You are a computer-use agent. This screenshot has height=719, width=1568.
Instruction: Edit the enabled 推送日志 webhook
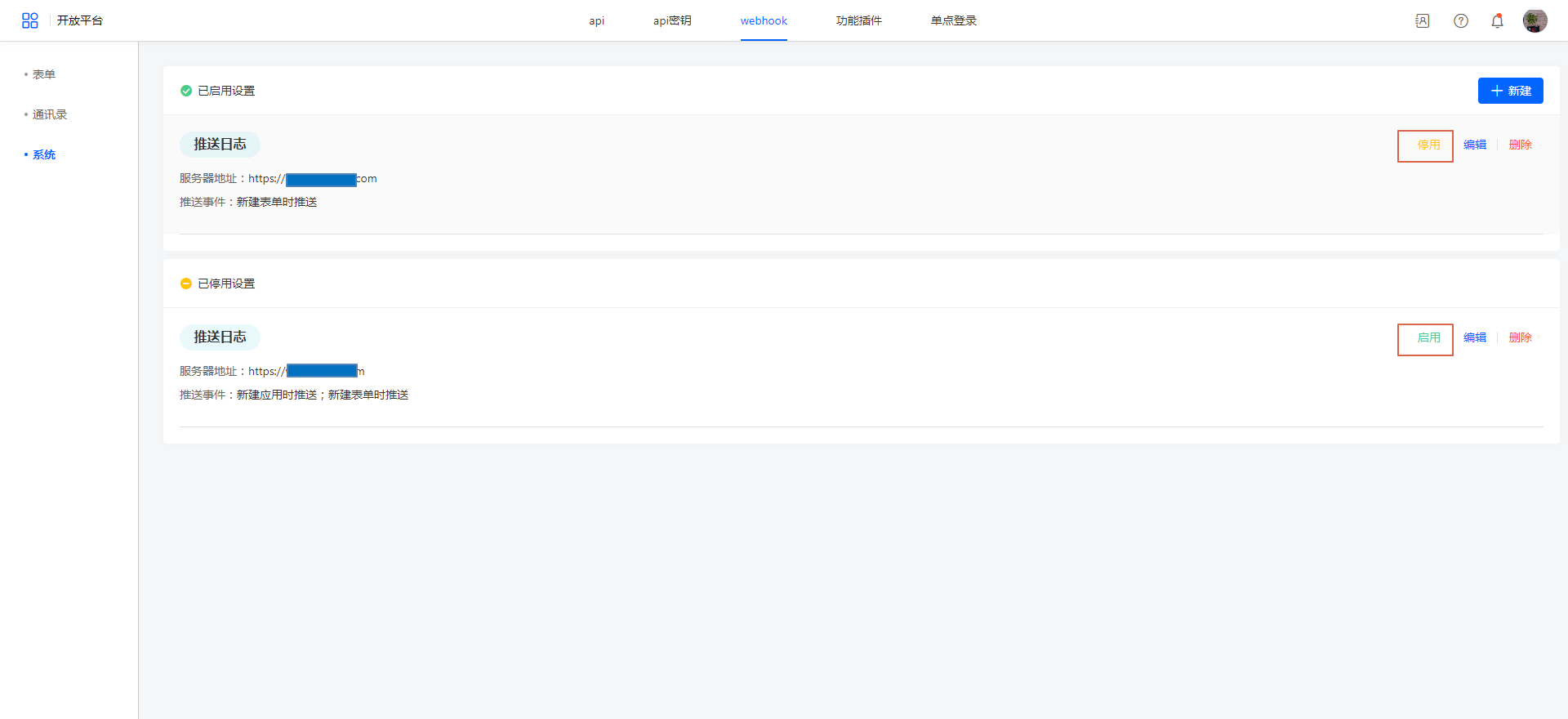pyautogui.click(x=1474, y=145)
